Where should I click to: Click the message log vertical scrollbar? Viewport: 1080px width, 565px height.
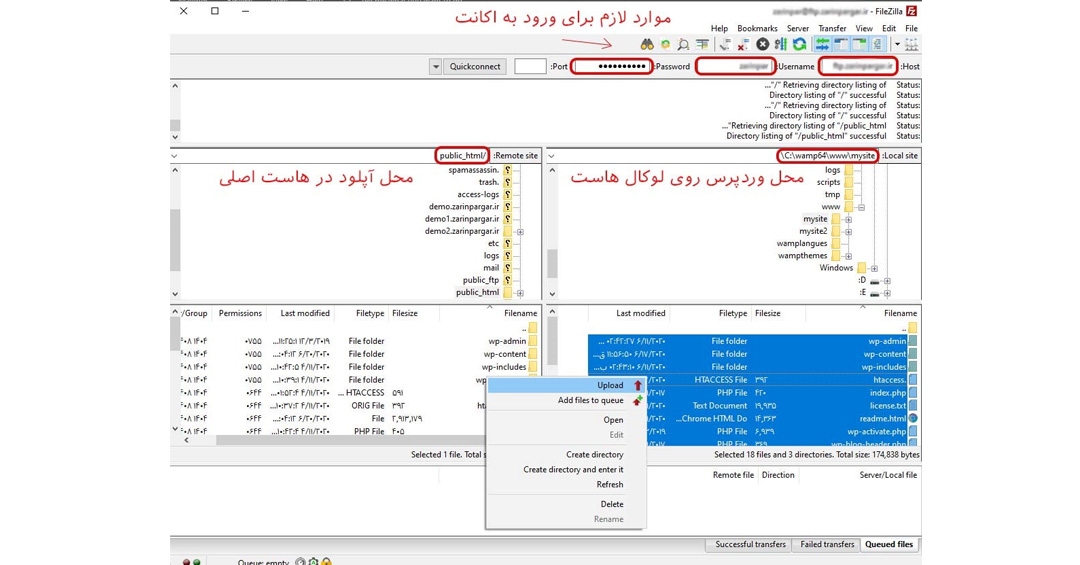coord(175,110)
